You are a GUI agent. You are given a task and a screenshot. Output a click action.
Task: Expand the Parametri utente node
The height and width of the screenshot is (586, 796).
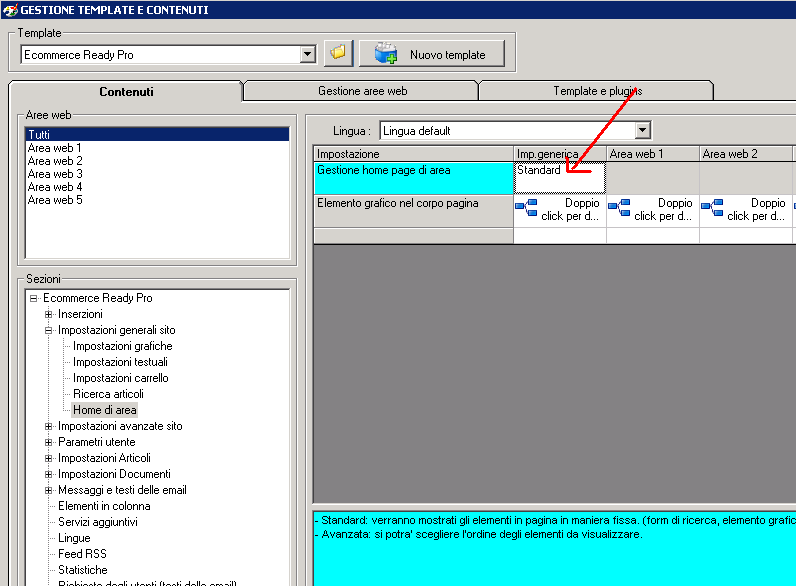49,442
